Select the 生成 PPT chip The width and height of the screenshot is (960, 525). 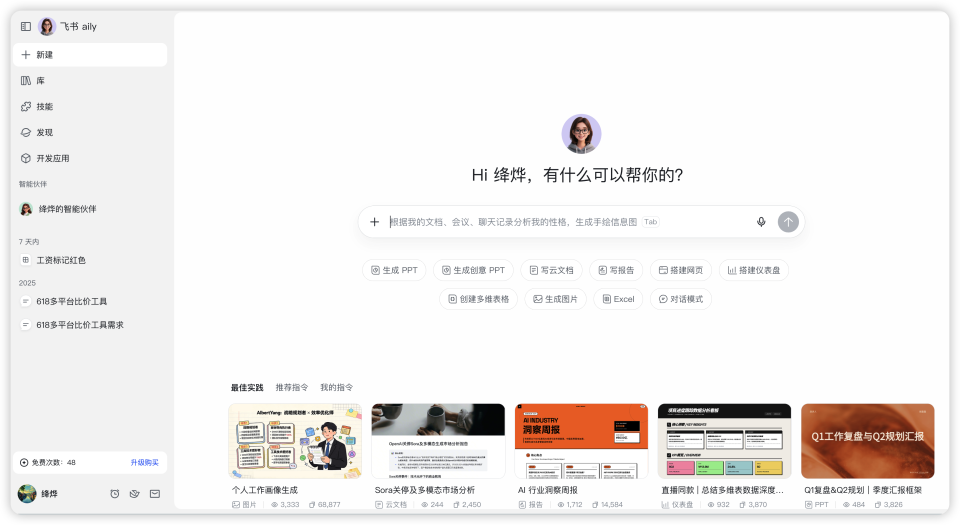394,270
